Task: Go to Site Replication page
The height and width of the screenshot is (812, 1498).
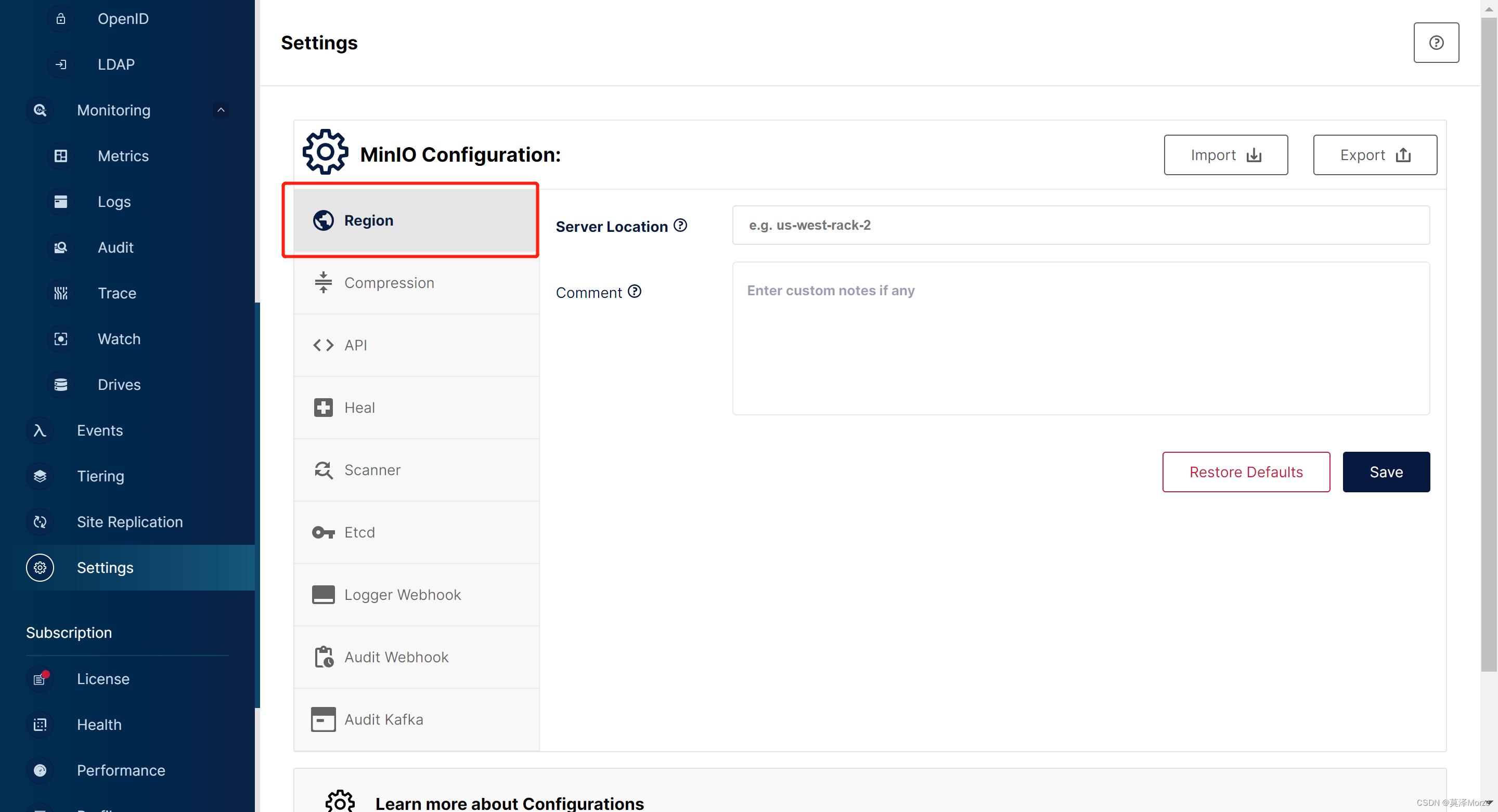Action: click(x=129, y=522)
